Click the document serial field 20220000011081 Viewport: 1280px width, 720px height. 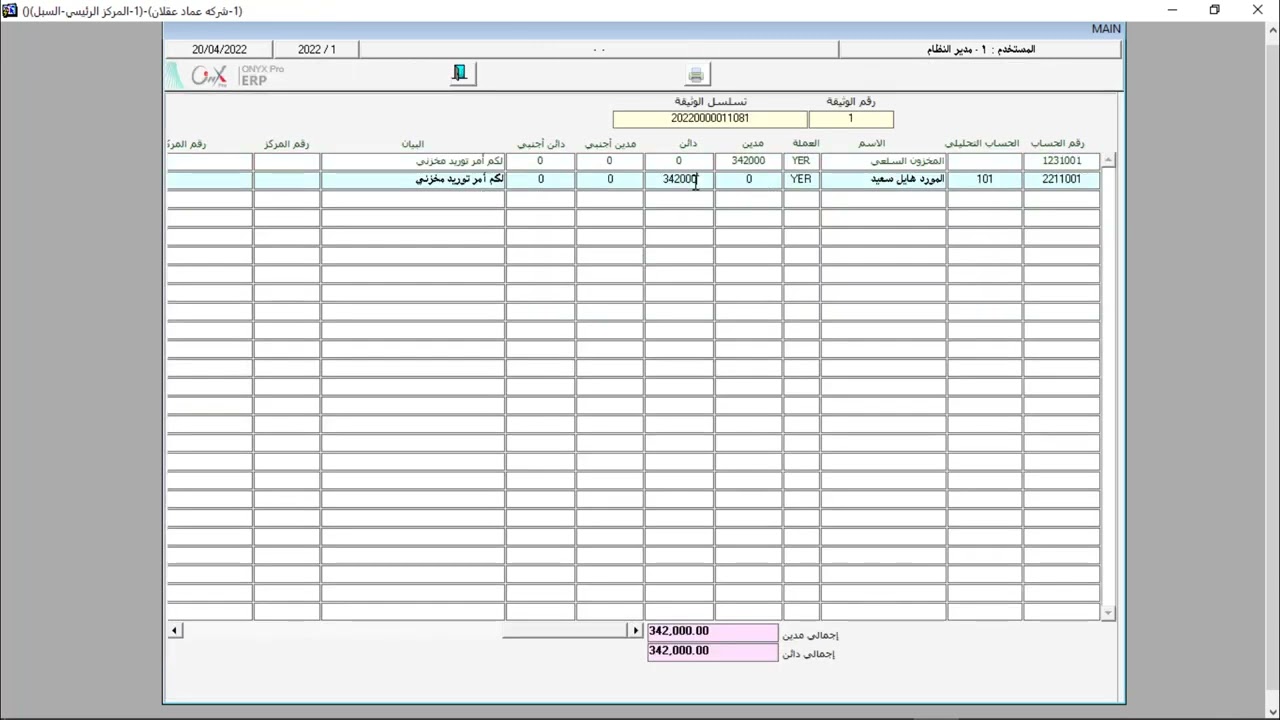click(x=710, y=119)
